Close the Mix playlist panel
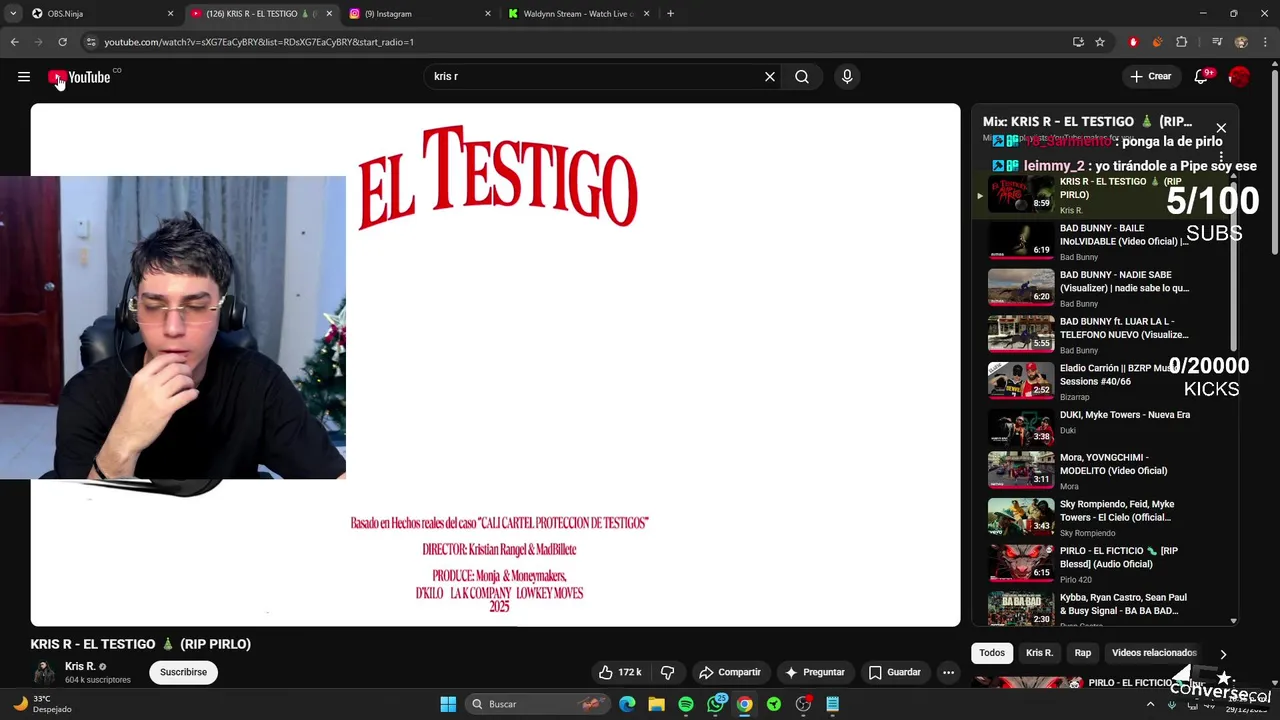The image size is (1280, 720). coord(1221,128)
